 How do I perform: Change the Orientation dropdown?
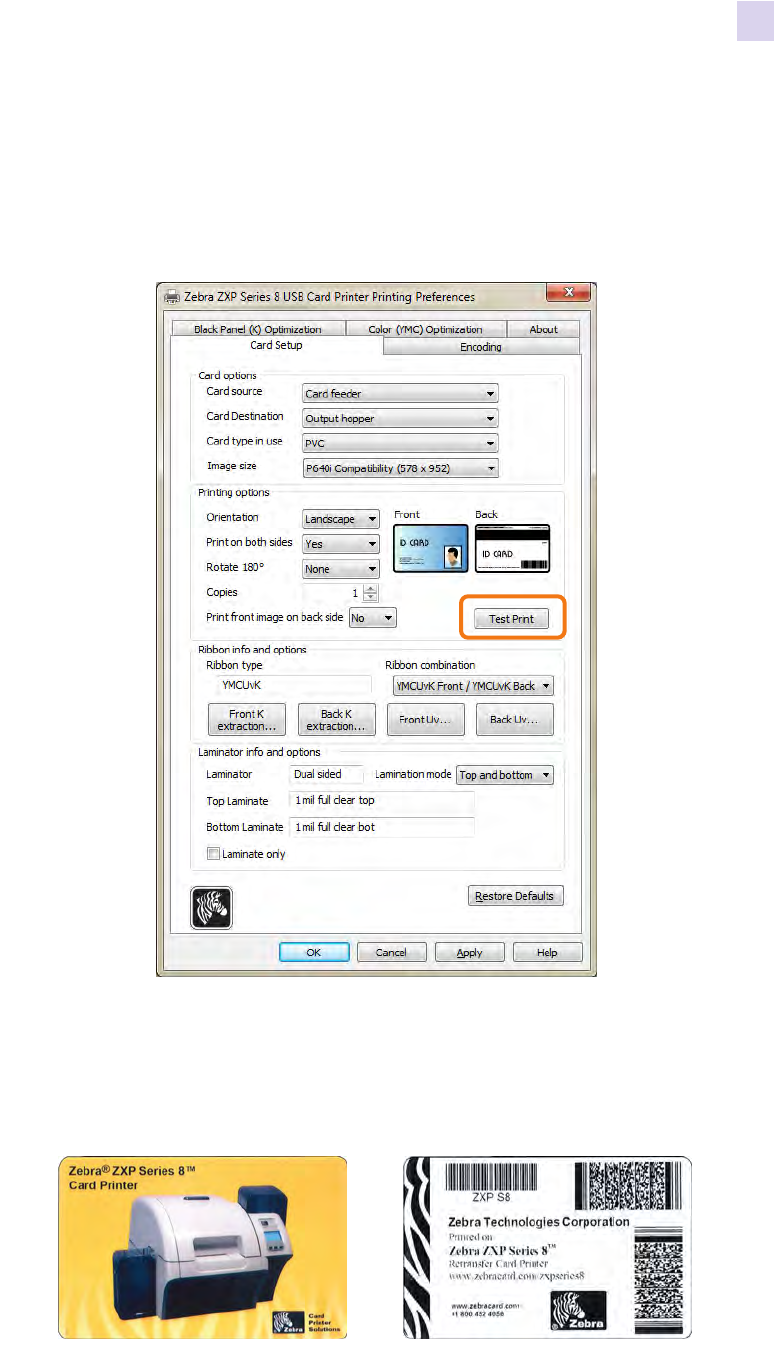(341, 519)
